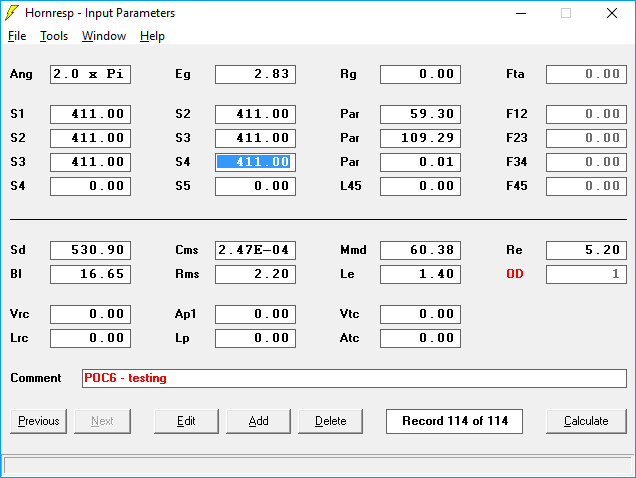
Task: Click the highlighted S4 411.00 field
Action: point(256,162)
